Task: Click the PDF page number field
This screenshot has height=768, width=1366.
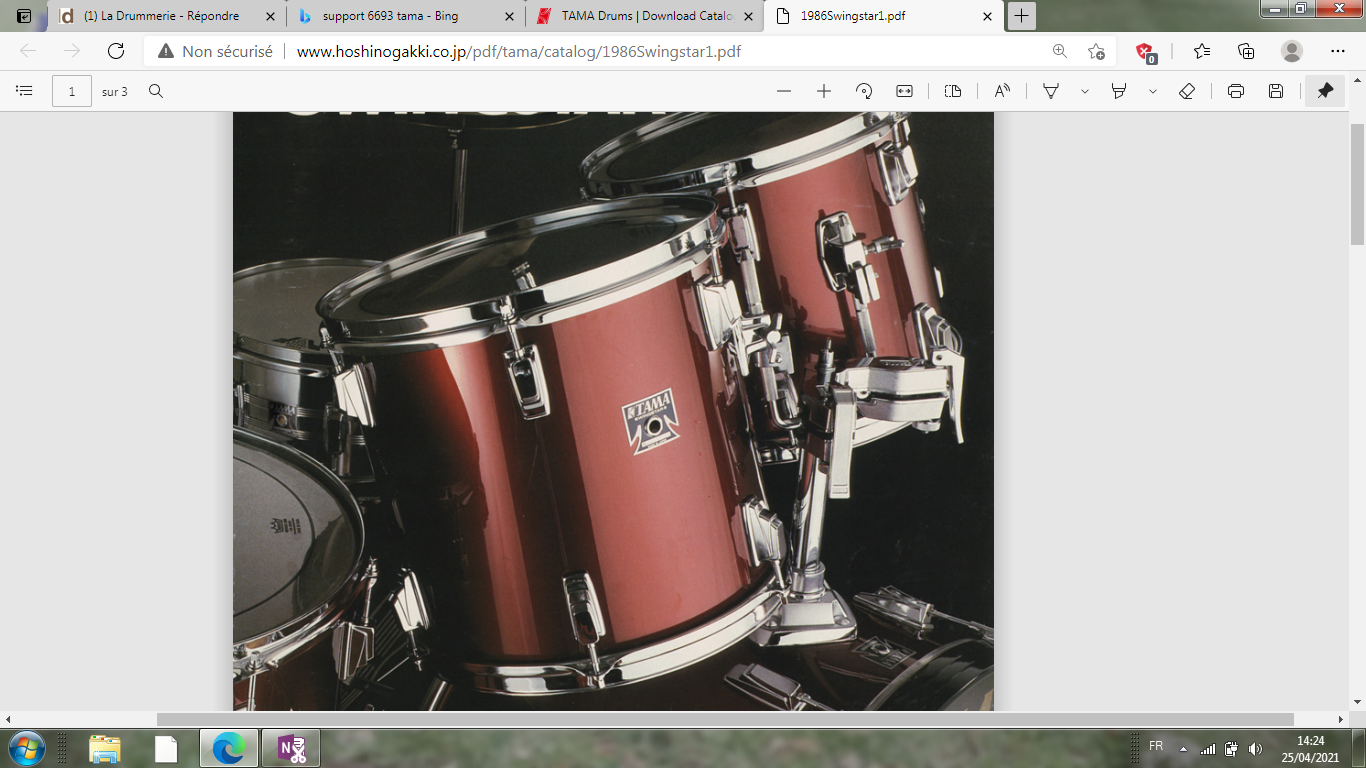Action: pos(72,91)
